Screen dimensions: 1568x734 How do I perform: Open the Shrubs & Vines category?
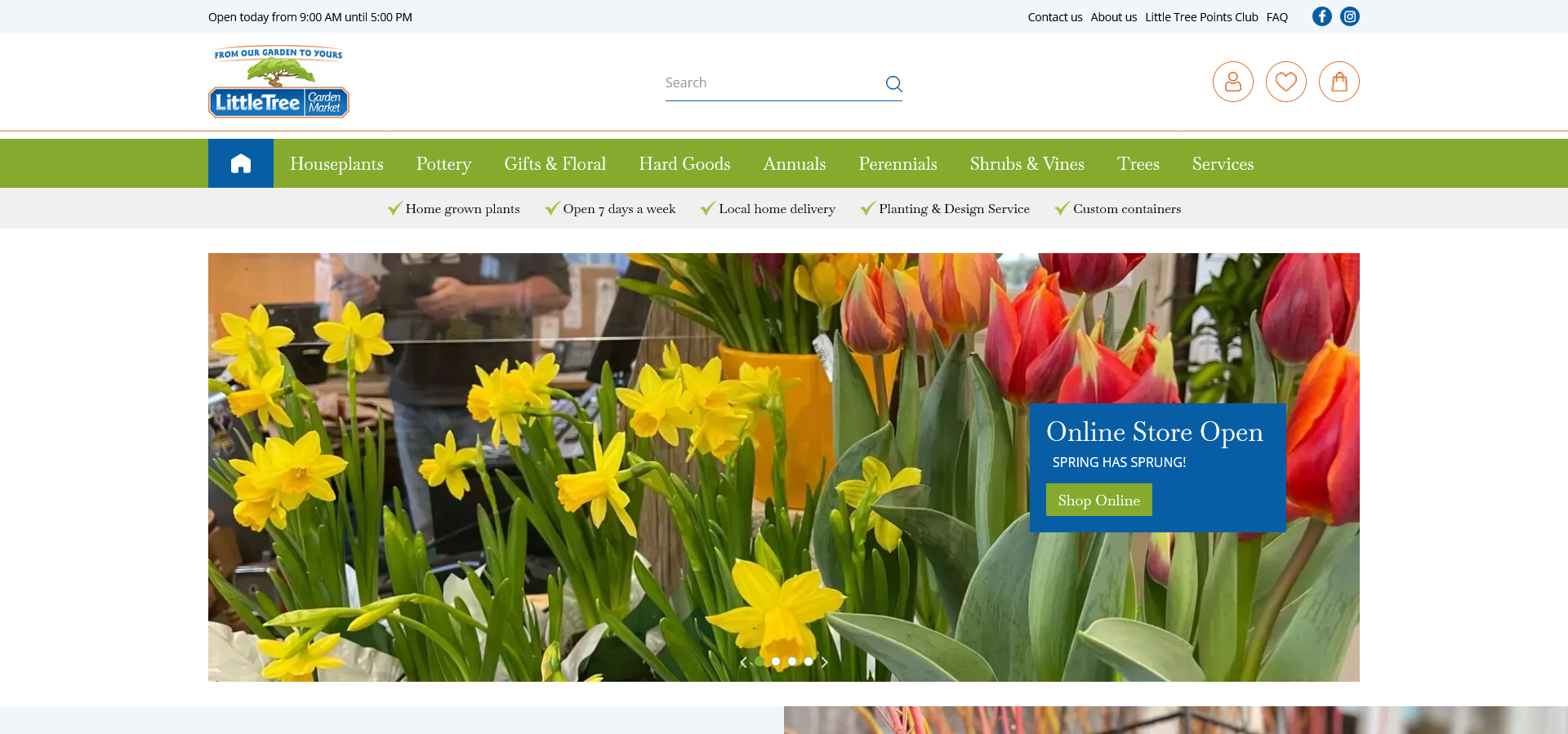coord(1027,163)
